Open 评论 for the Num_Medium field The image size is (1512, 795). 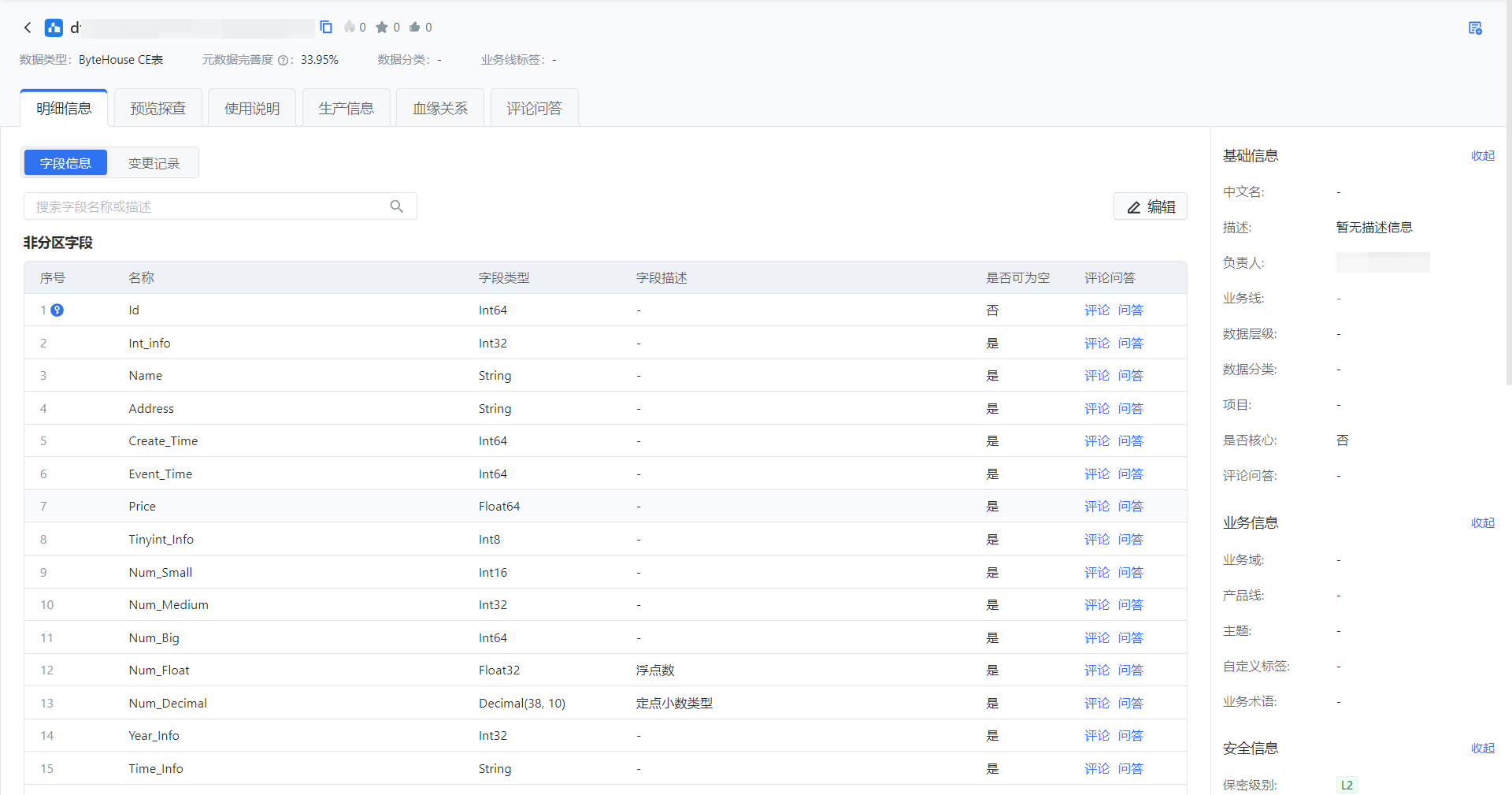coord(1097,605)
